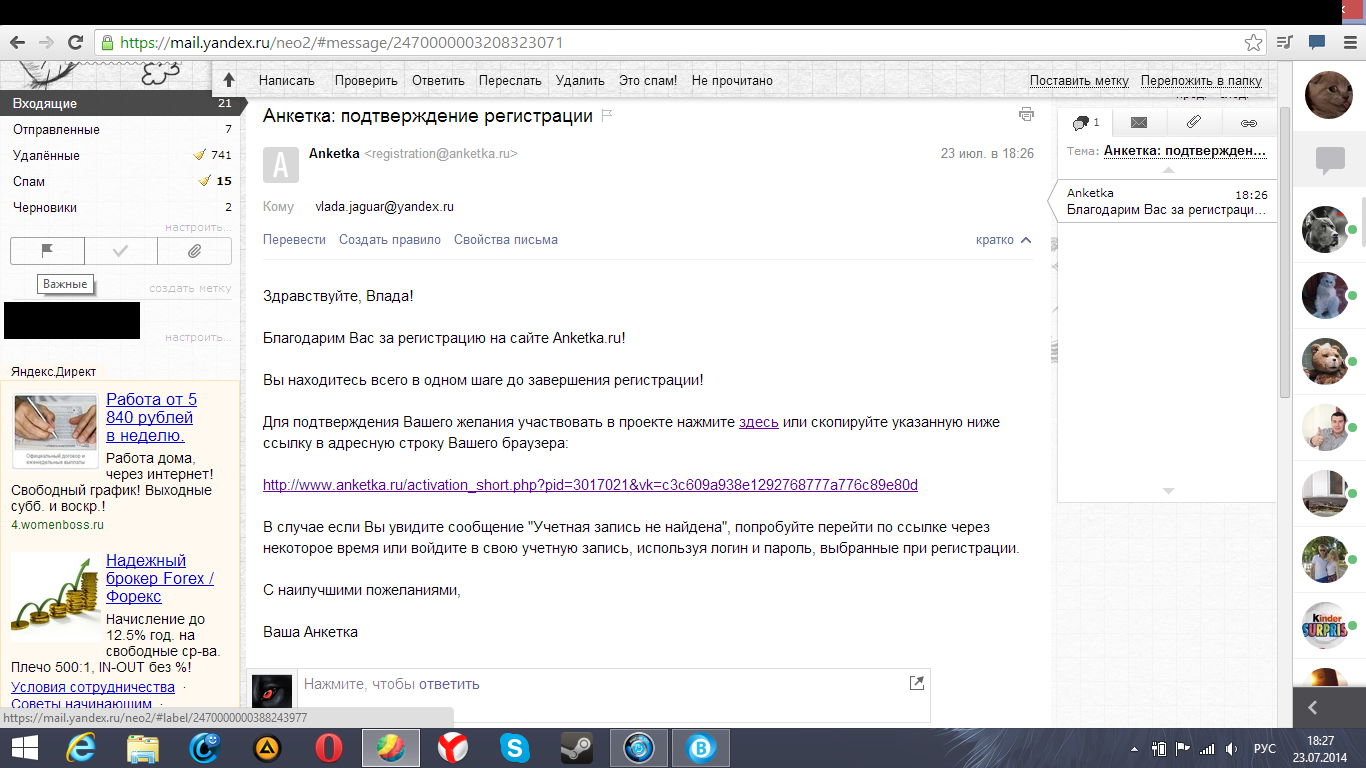Bookmark the page with the star icon
Image resolution: width=1366 pixels, height=768 pixels.
pos(1253,43)
